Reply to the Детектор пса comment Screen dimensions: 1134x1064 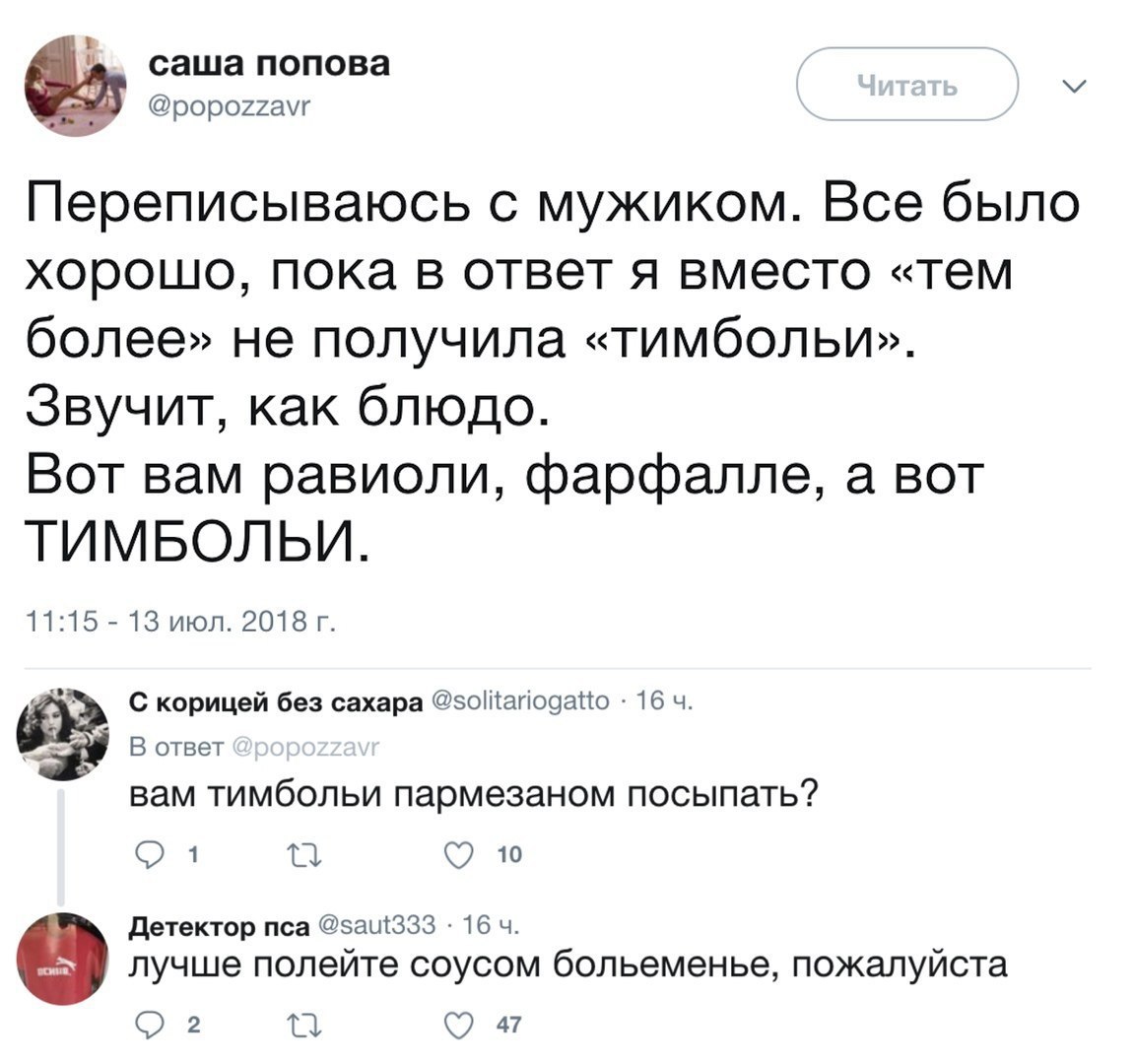(151, 1026)
